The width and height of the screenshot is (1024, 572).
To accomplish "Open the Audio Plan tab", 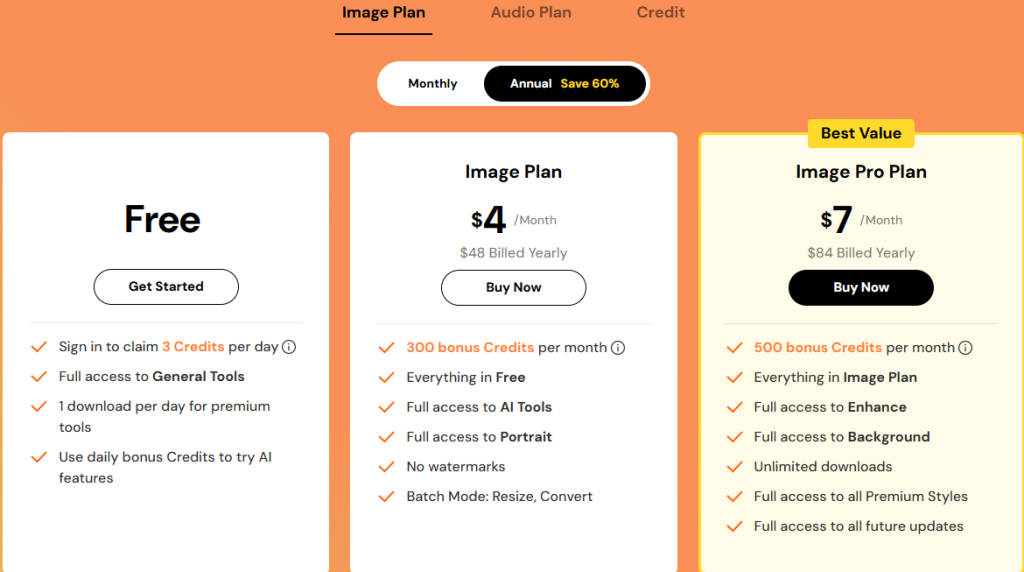I will 531,13.
